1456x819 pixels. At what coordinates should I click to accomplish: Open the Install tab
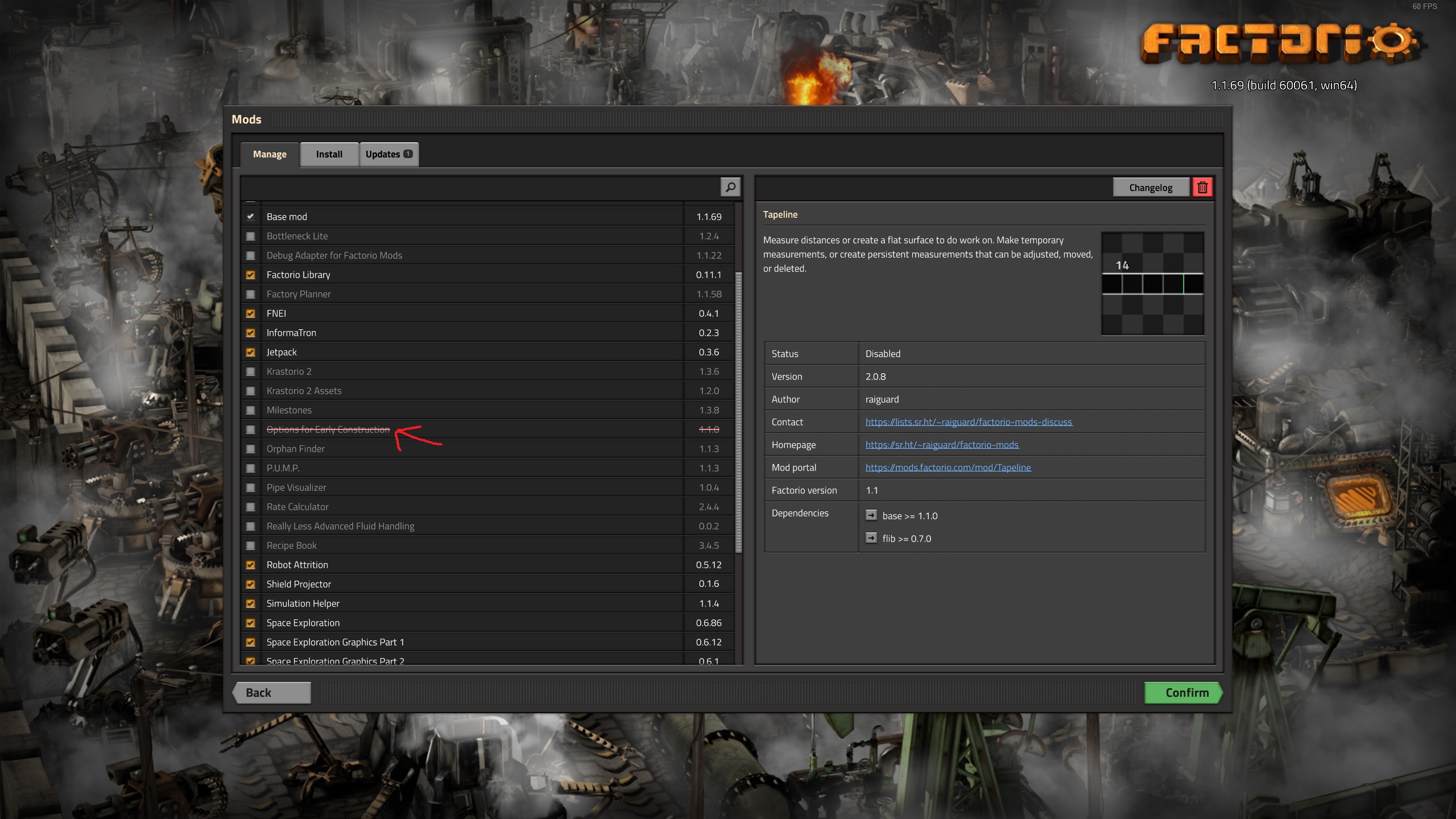pos(329,154)
